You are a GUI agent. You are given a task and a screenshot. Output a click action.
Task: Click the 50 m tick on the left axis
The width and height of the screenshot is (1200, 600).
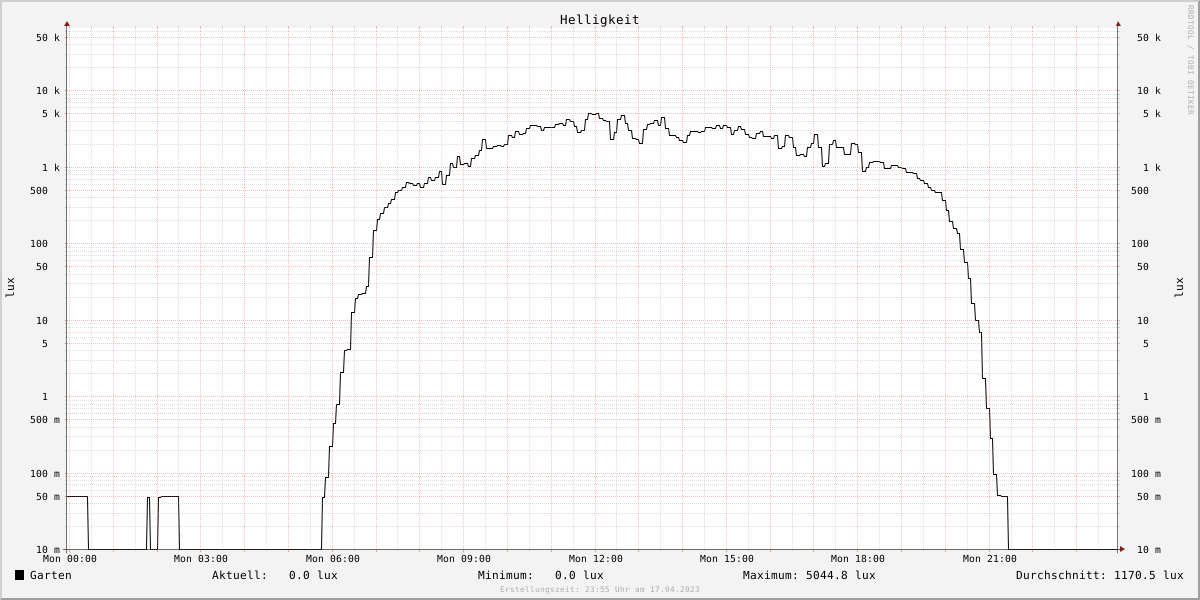[49, 497]
